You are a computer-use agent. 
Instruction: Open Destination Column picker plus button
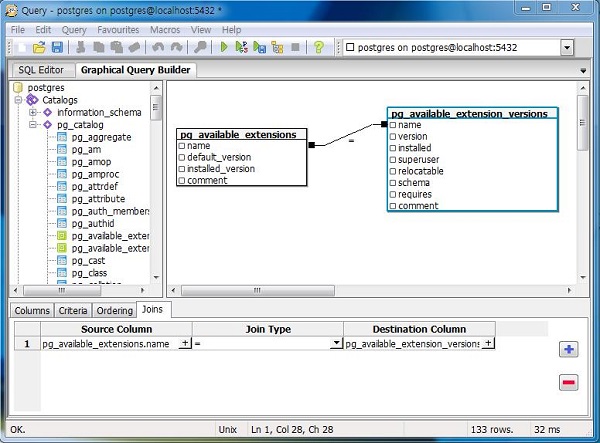(x=488, y=343)
